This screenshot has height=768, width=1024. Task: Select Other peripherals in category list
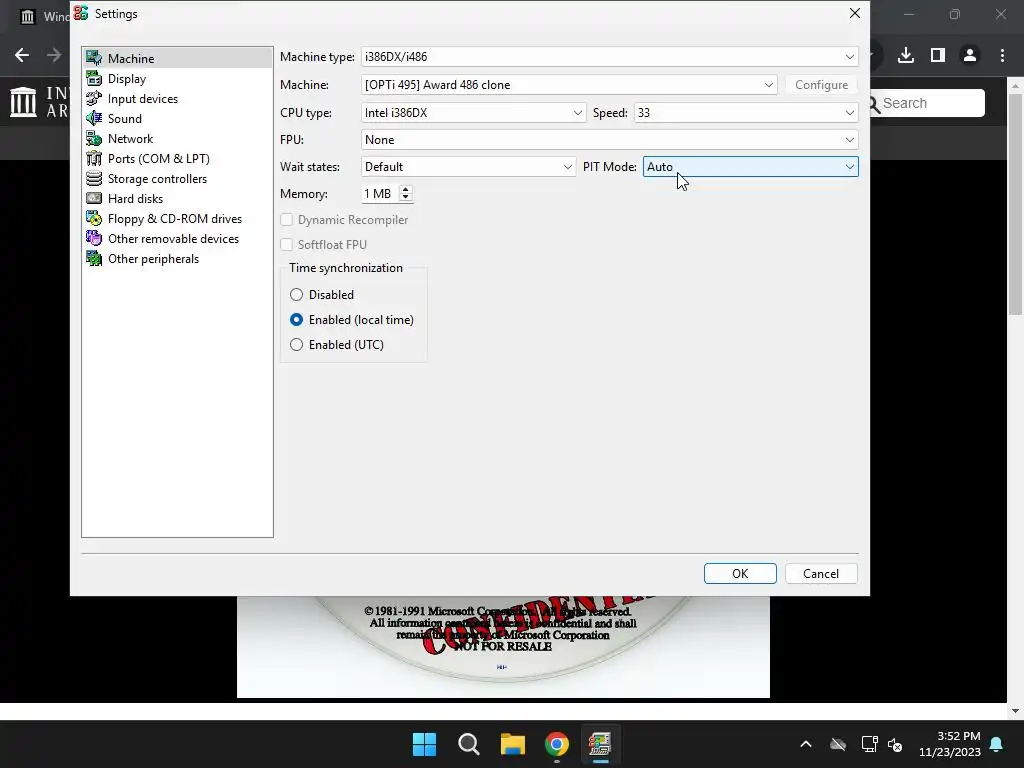coord(153,259)
